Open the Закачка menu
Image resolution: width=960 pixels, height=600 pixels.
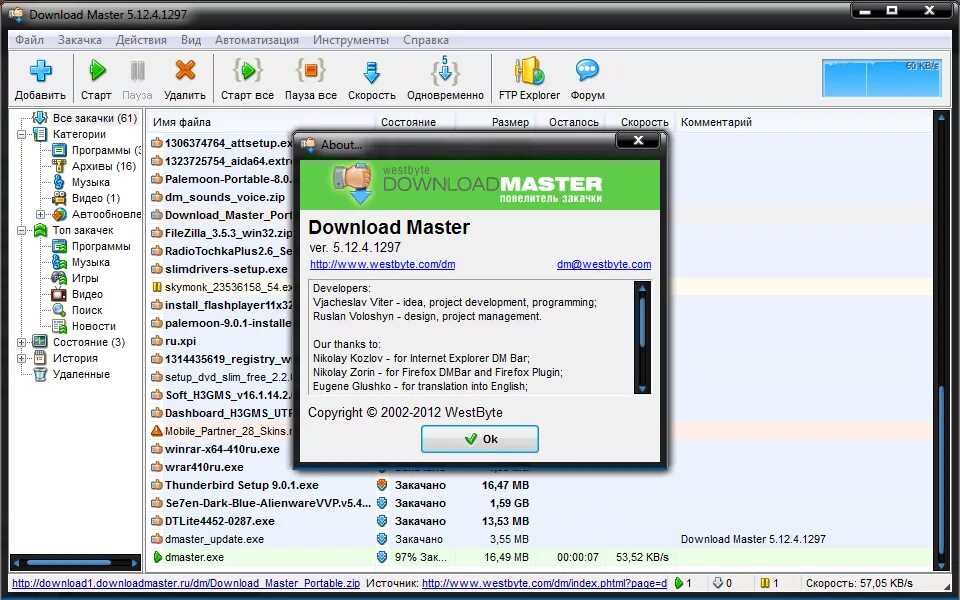pos(80,40)
